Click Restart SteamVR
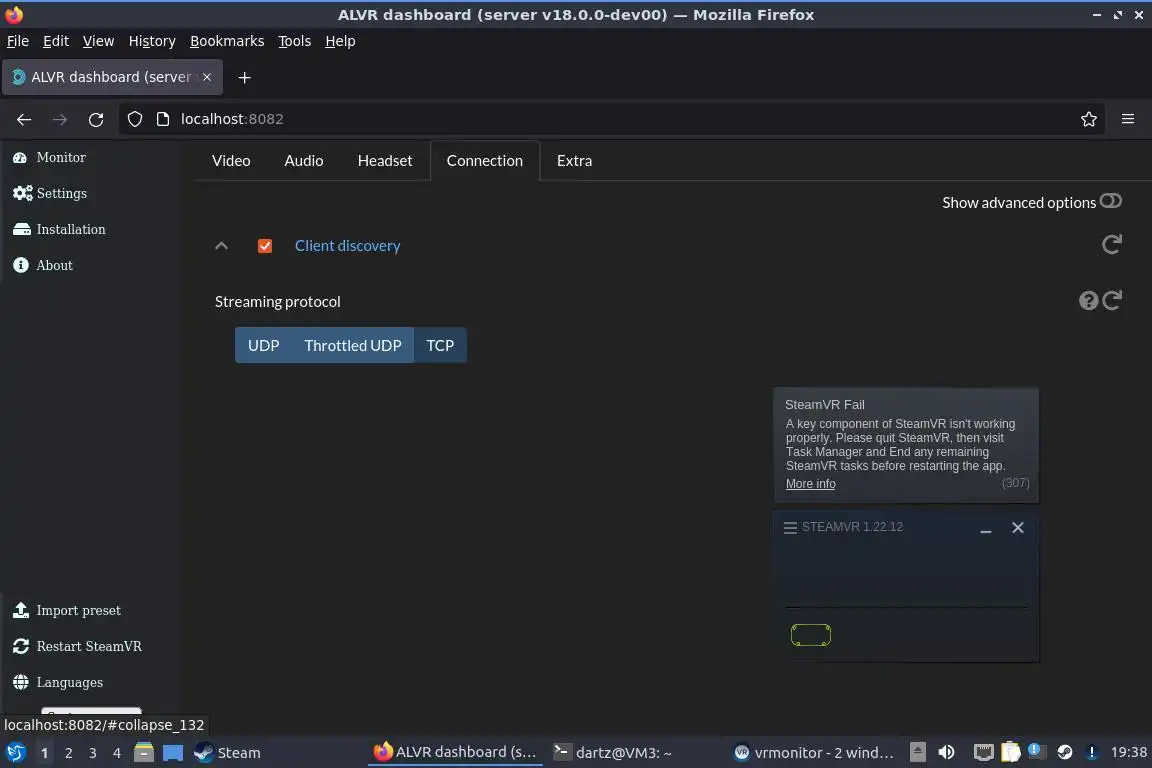The height and width of the screenshot is (768, 1152). tap(77, 646)
